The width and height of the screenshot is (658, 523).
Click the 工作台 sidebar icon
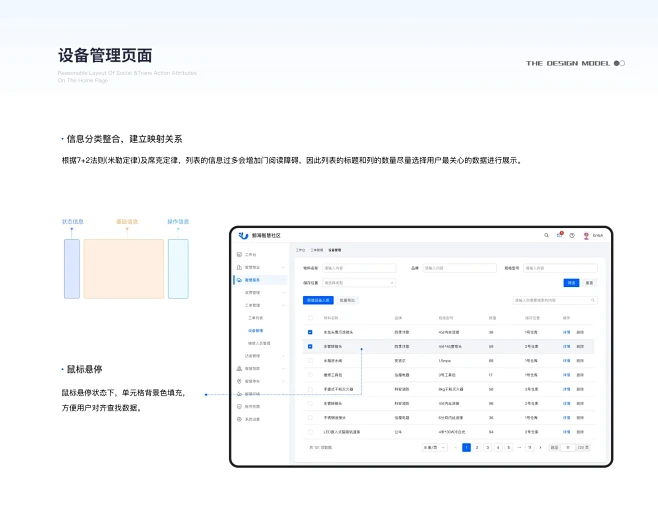239,255
